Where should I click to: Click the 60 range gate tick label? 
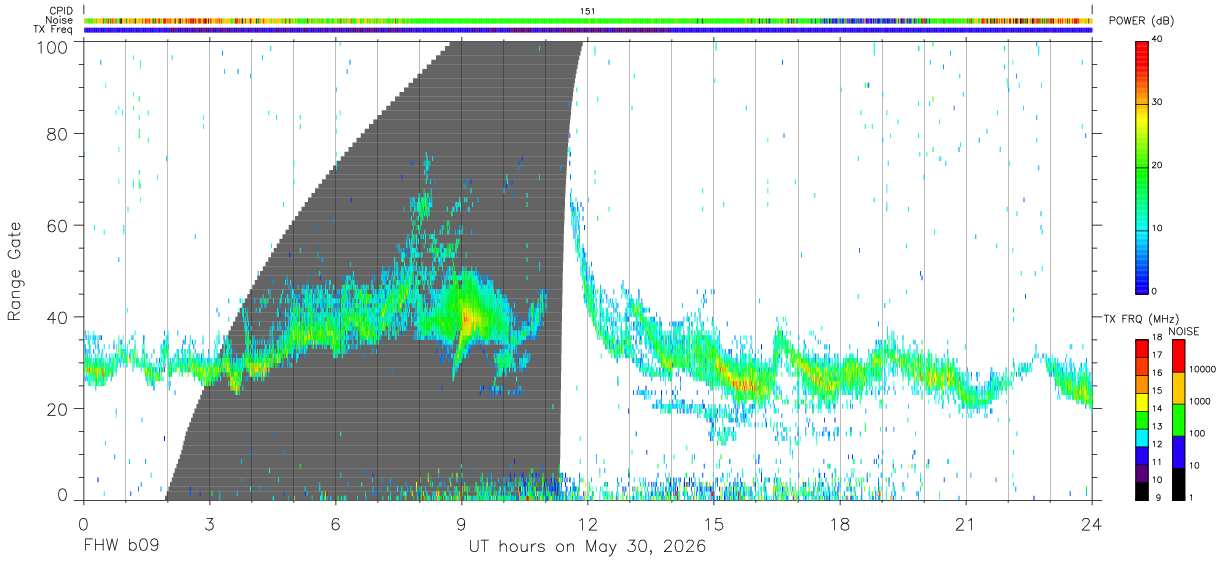pyautogui.click(x=57, y=225)
